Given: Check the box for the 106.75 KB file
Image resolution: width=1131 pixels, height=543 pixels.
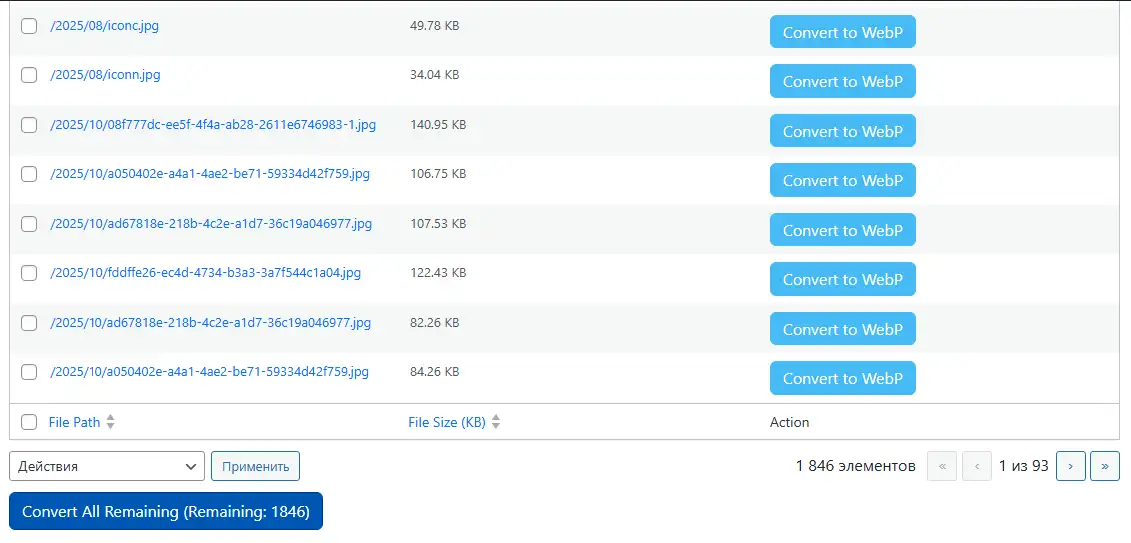Looking at the screenshot, I should 29,174.
